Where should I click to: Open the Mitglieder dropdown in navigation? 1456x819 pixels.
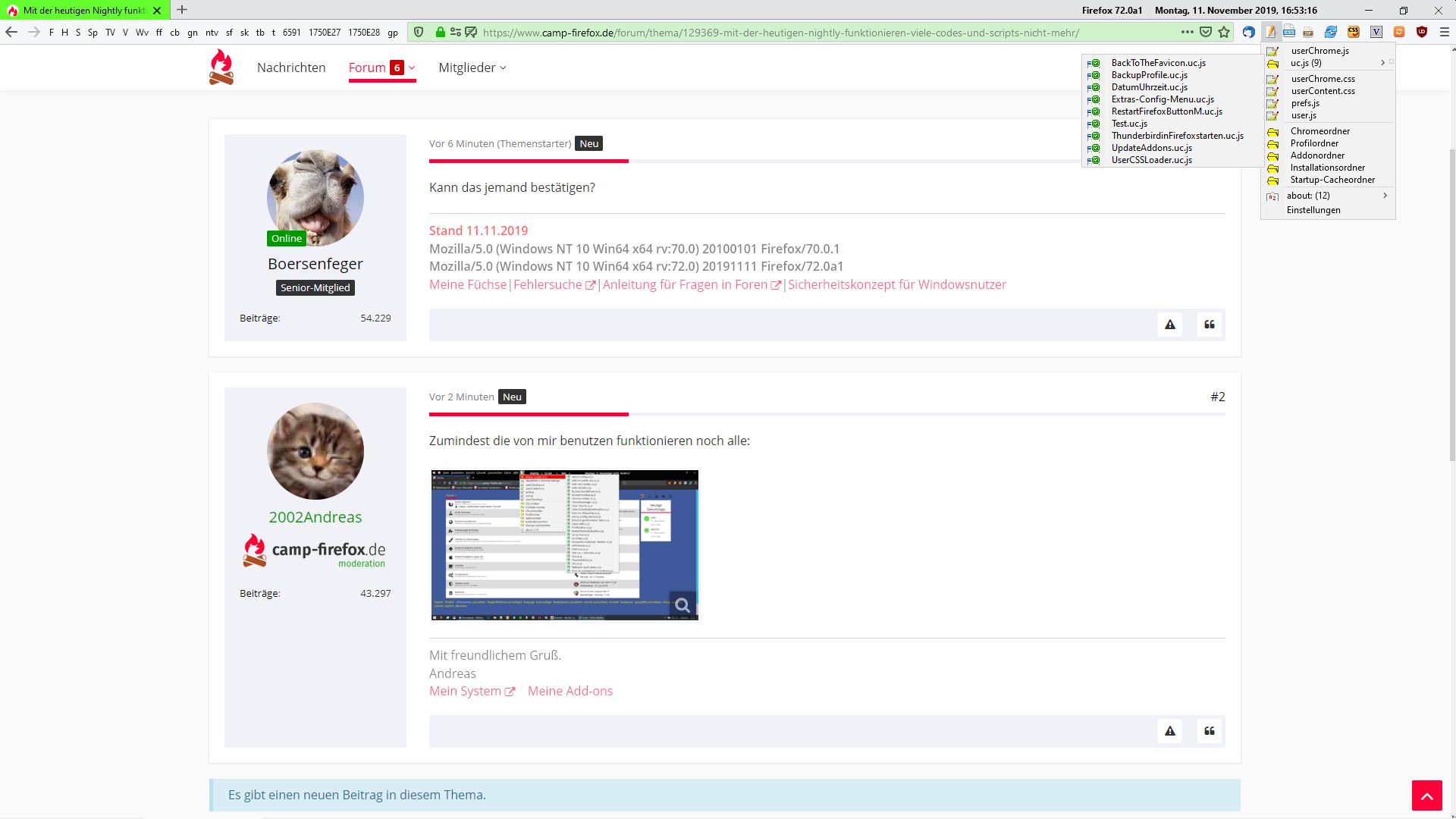472,67
